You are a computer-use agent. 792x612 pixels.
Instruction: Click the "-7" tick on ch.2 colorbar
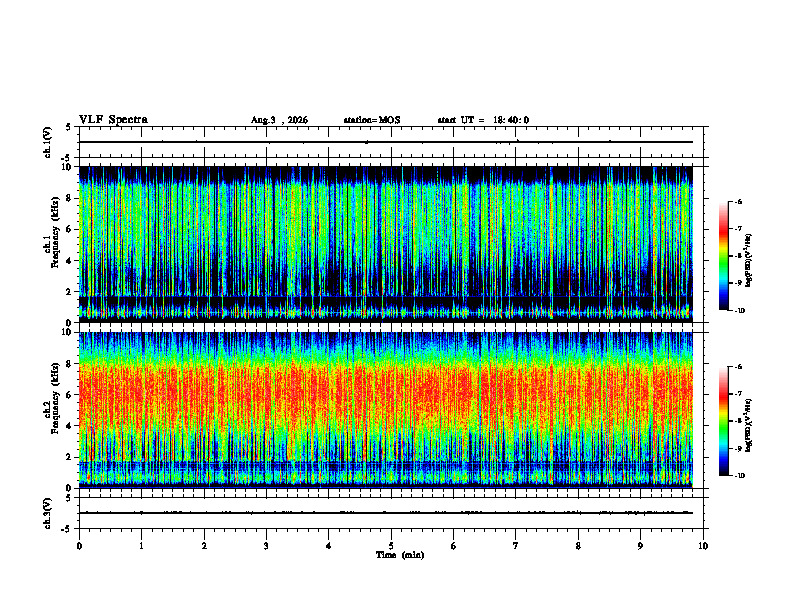[738, 394]
